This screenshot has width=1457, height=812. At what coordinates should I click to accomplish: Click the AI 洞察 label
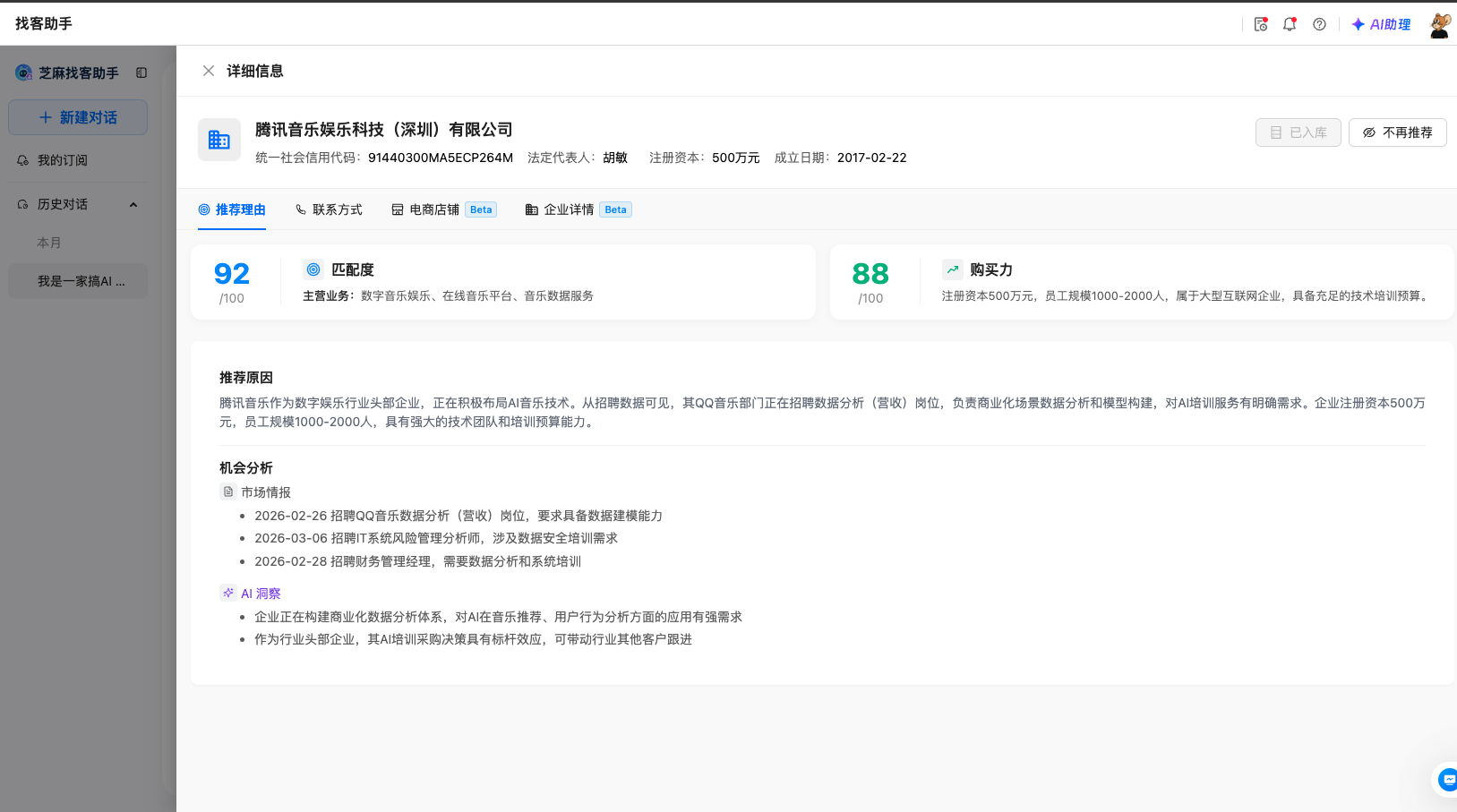[x=261, y=594]
